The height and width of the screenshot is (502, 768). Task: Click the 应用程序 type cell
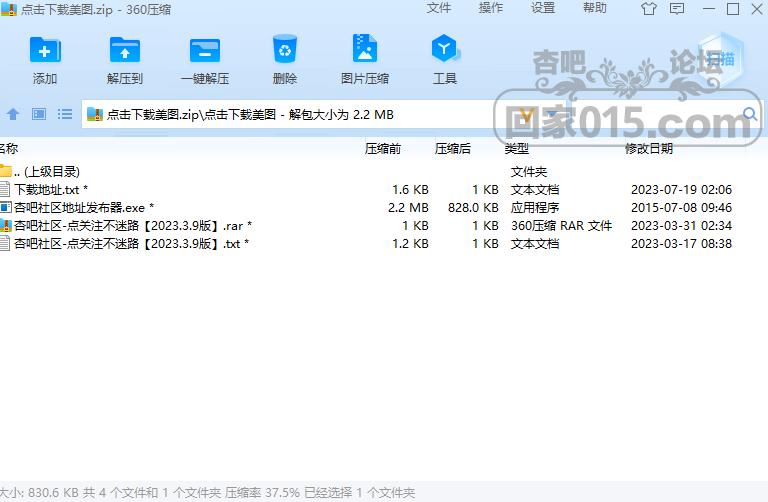tap(535, 208)
